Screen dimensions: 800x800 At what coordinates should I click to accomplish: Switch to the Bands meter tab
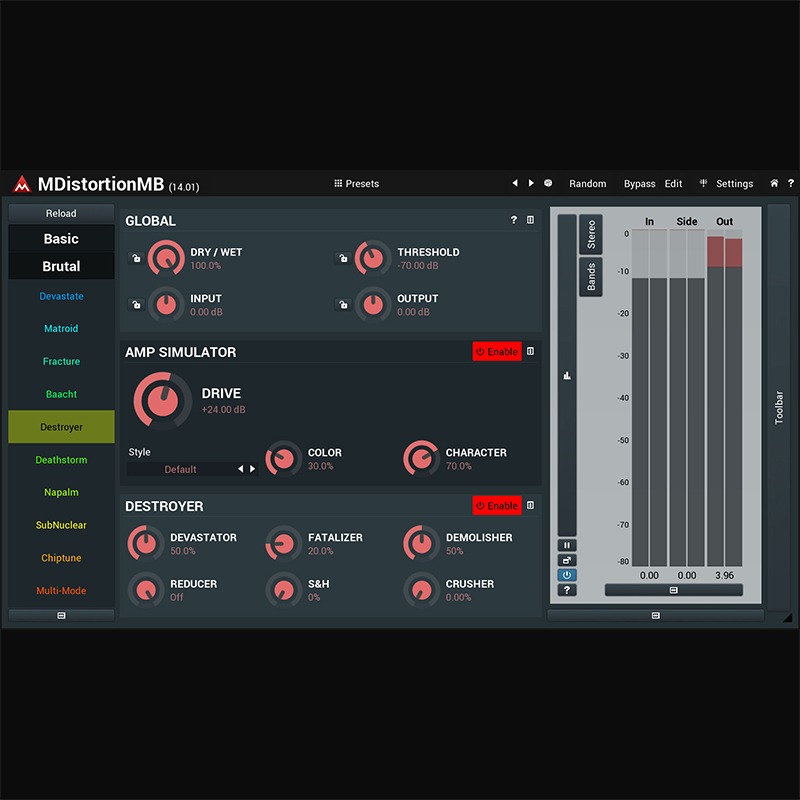point(591,277)
